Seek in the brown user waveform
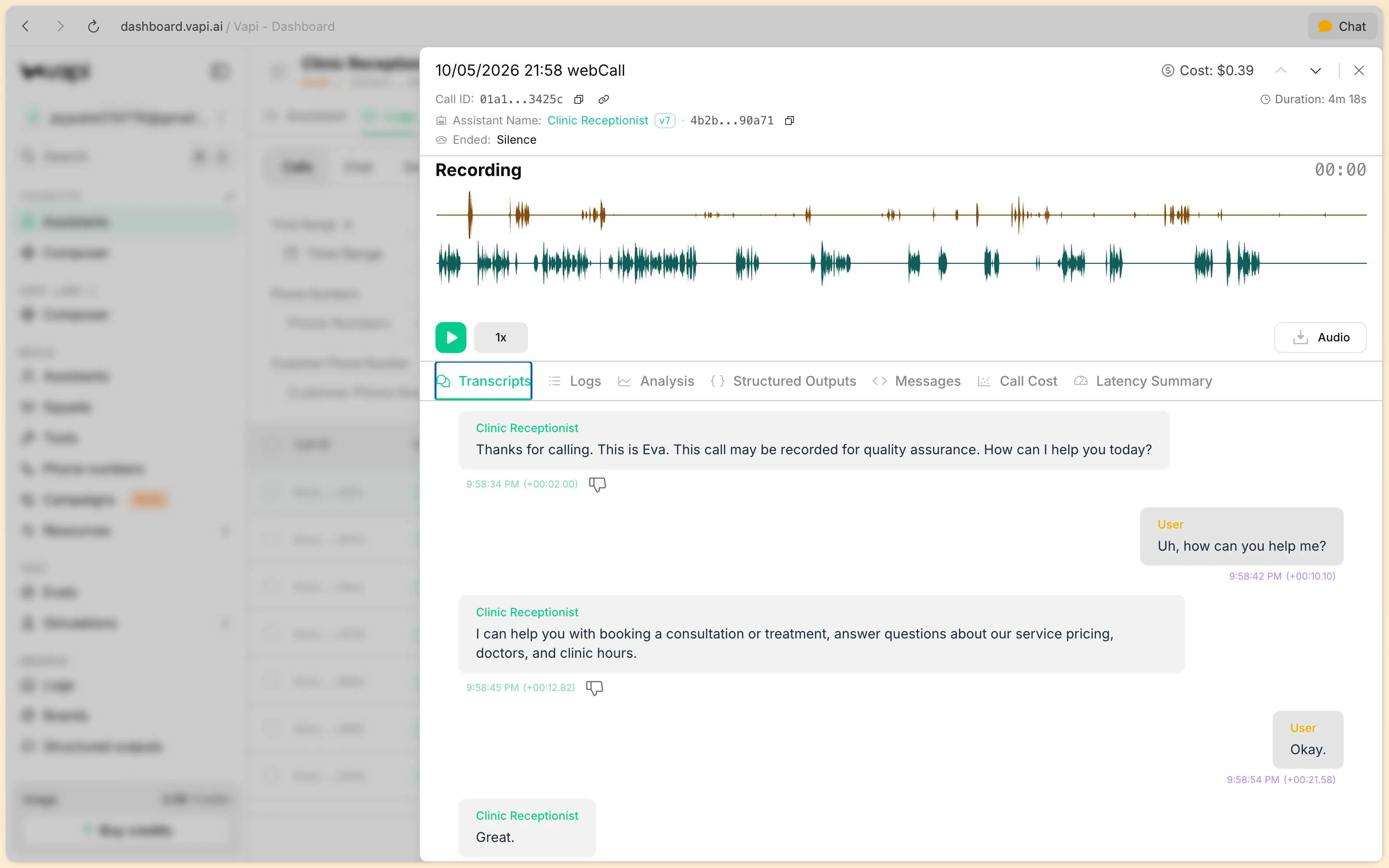1389x868 pixels. (901, 215)
